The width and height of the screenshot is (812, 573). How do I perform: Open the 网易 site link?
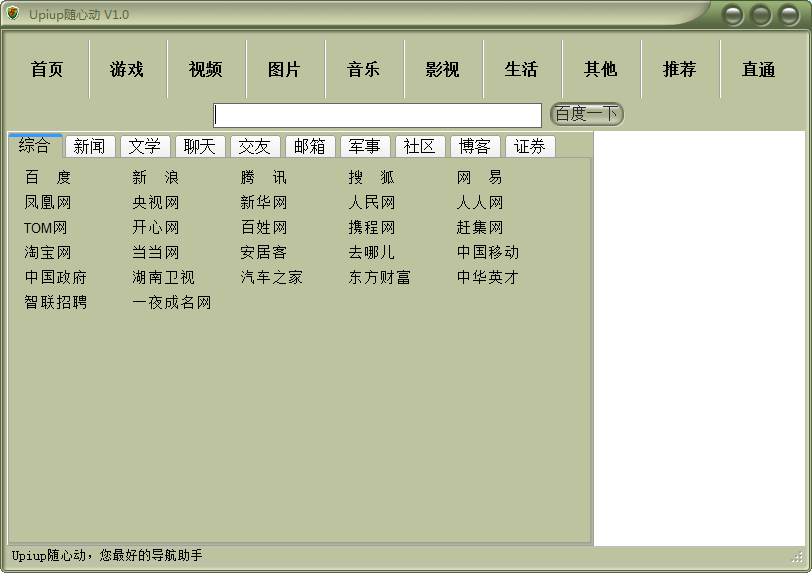(x=480, y=177)
